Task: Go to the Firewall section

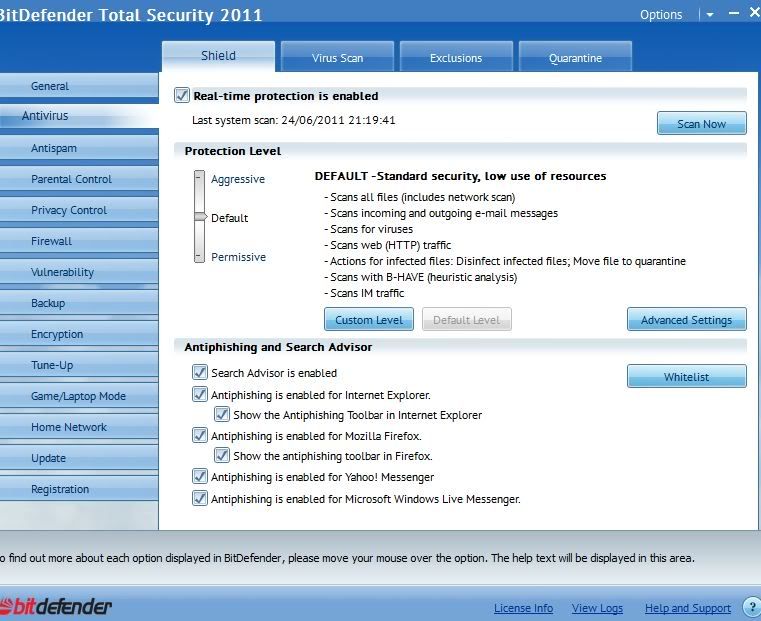Action: [x=79, y=241]
